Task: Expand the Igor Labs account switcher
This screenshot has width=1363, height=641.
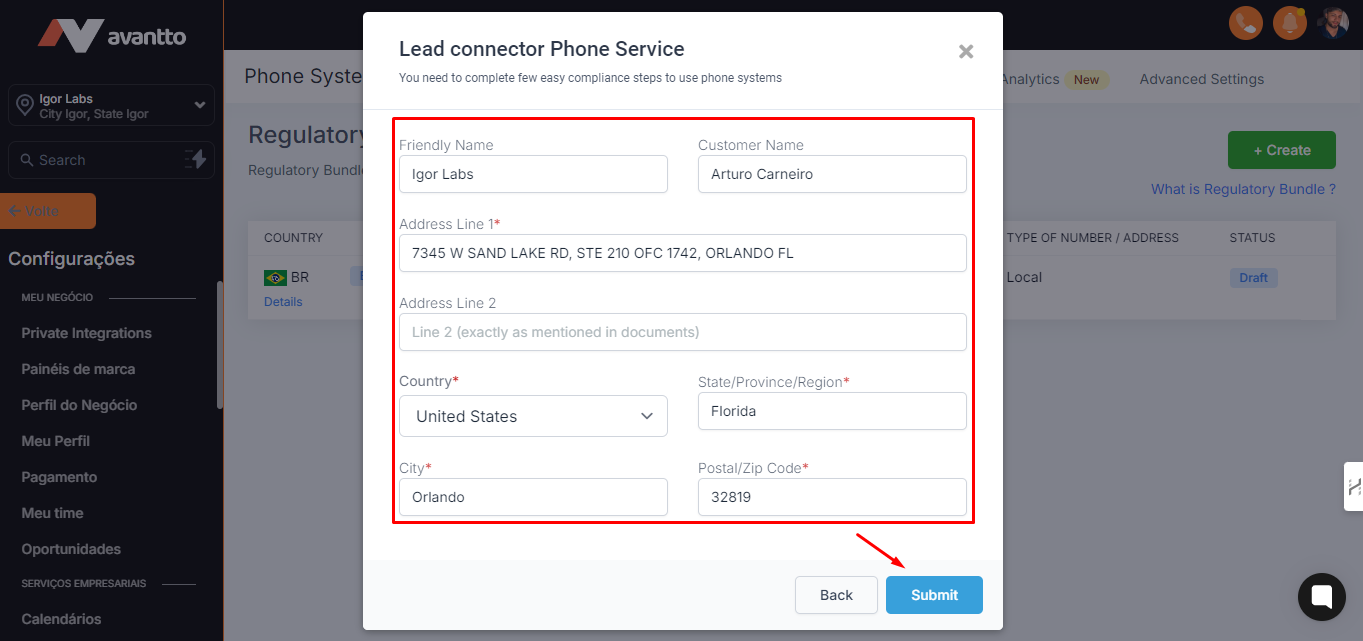Action: (199, 105)
